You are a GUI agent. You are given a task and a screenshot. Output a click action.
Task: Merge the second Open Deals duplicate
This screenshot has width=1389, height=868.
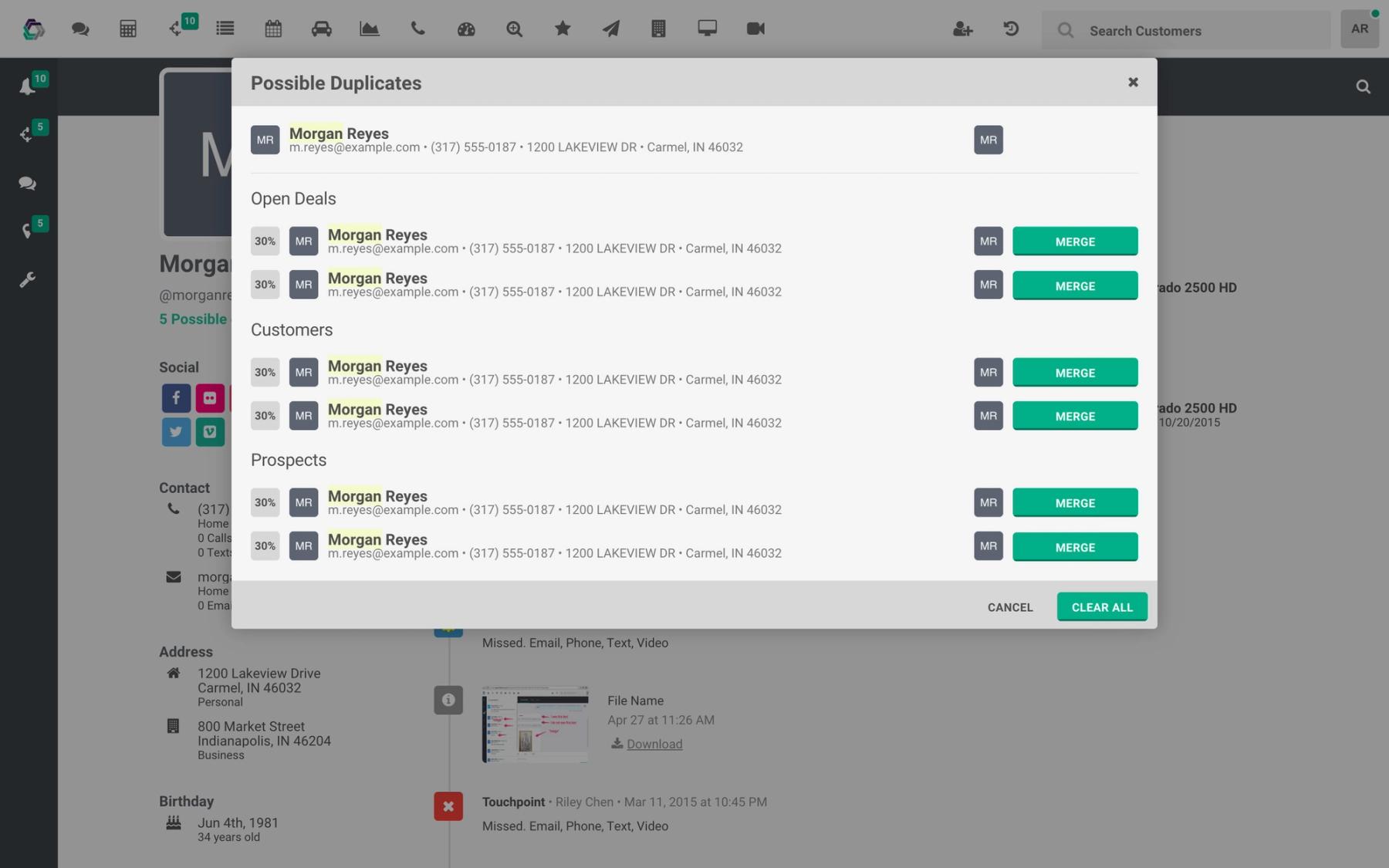click(1075, 285)
